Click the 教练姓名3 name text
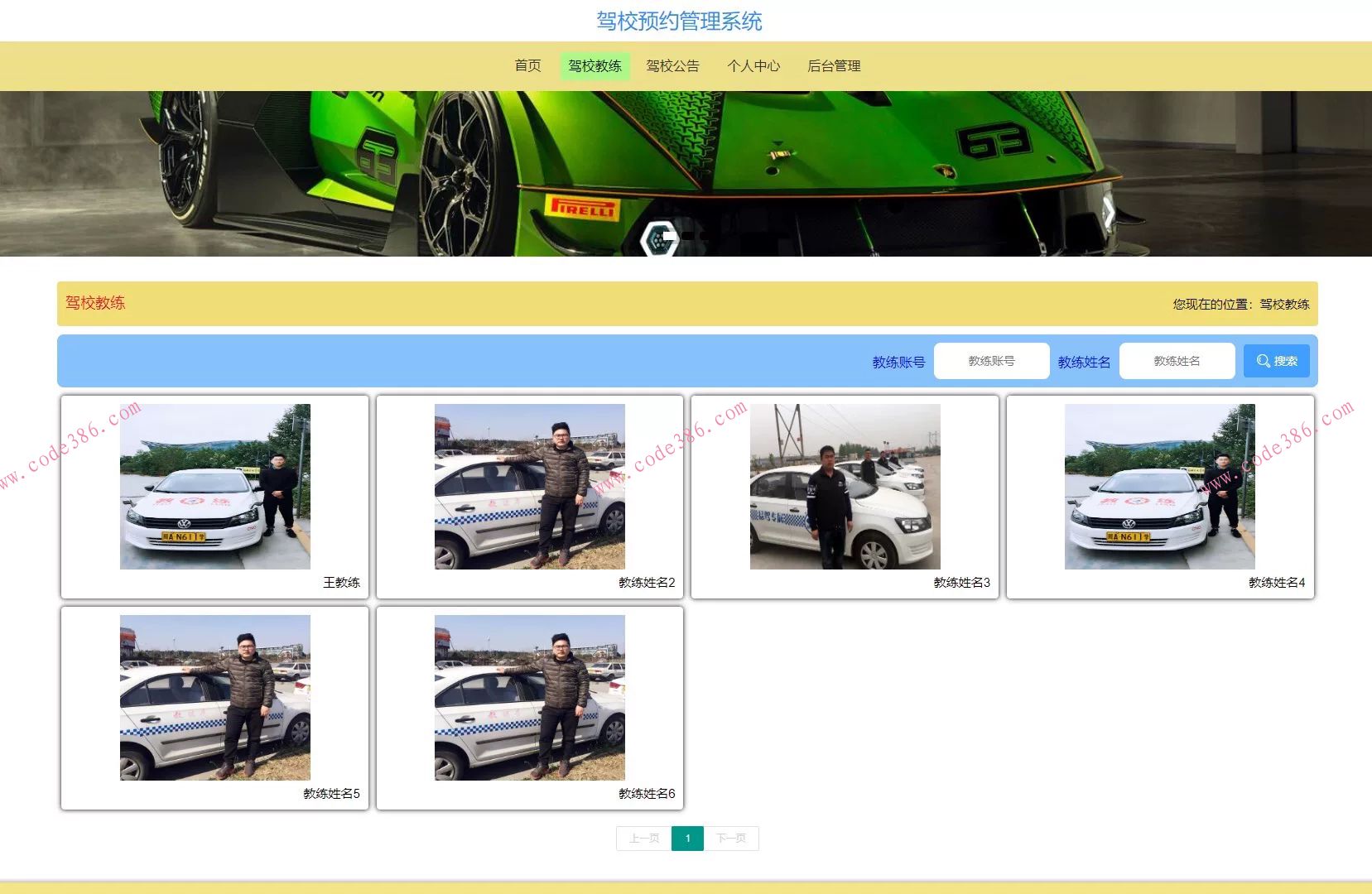Screen dimensions: 1372x894 click(962, 583)
